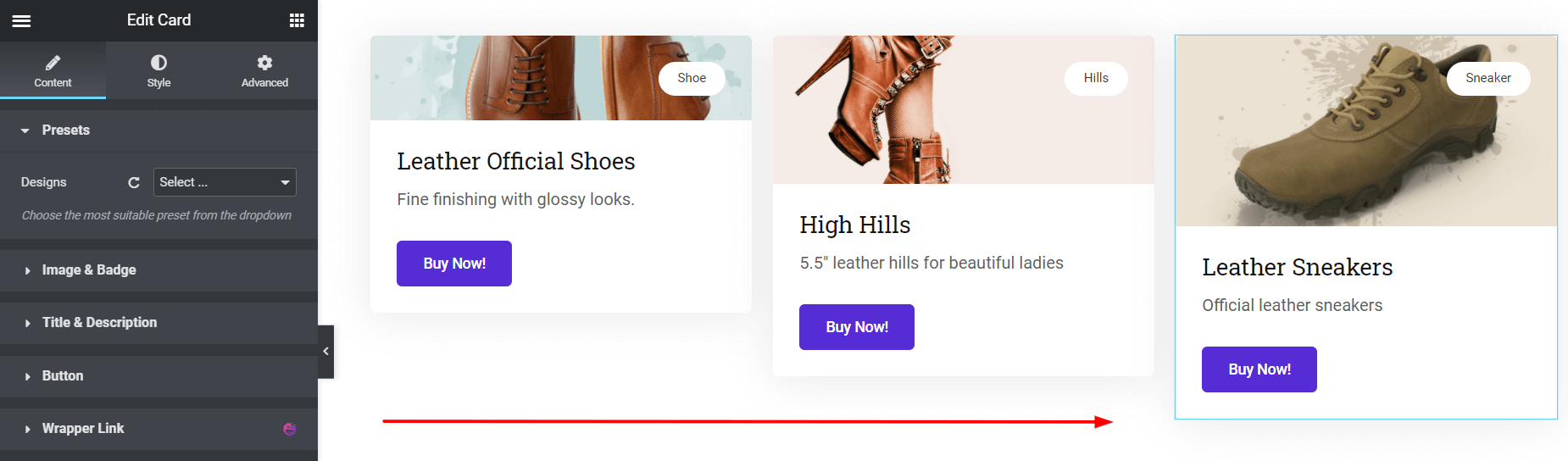The height and width of the screenshot is (461, 1568).
Task: Collapse the editor panel with arrow handle
Action: click(325, 351)
